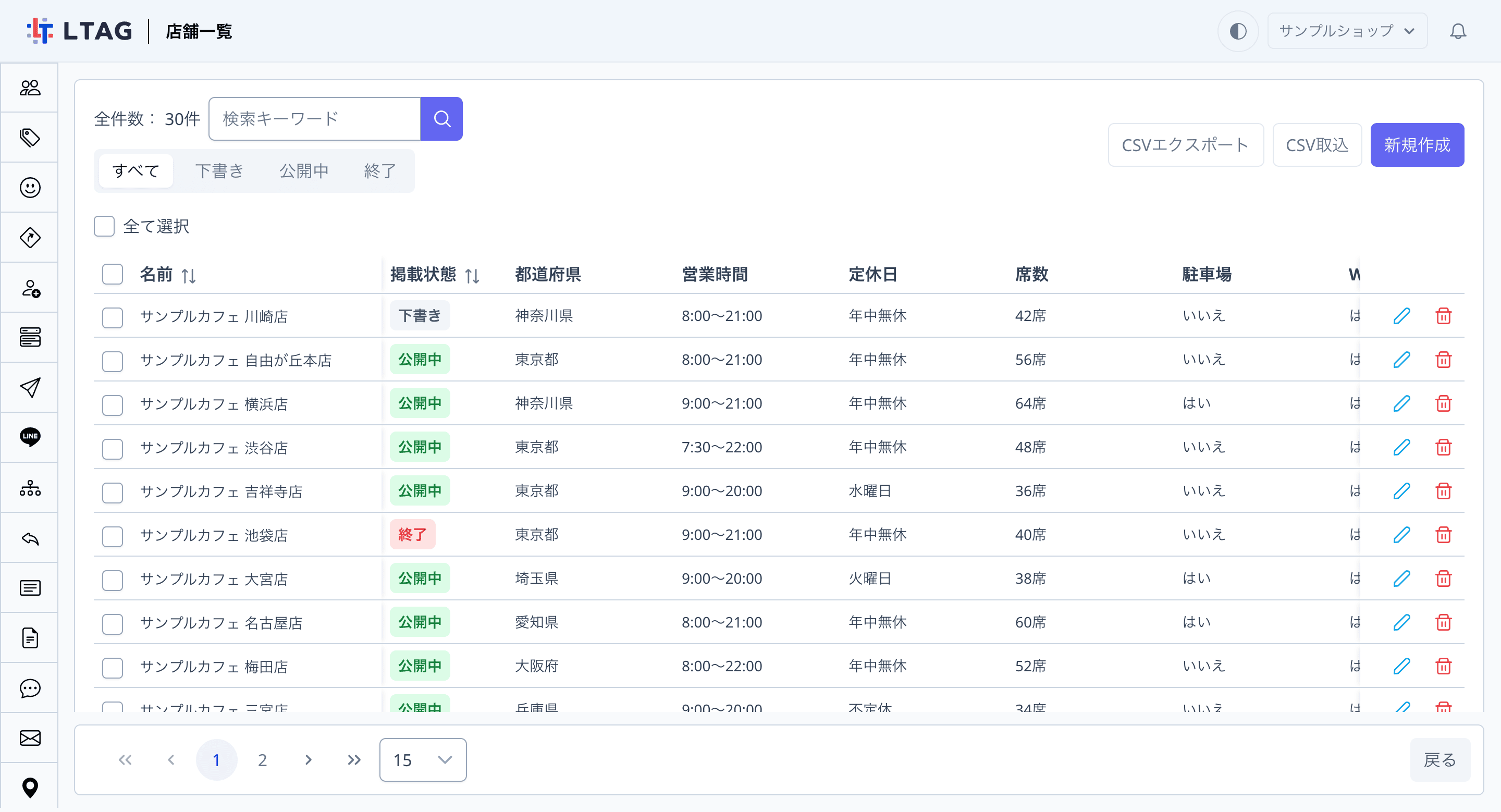Click the notification bell icon
Screen dimensions: 1501x812
[x=1457, y=31]
